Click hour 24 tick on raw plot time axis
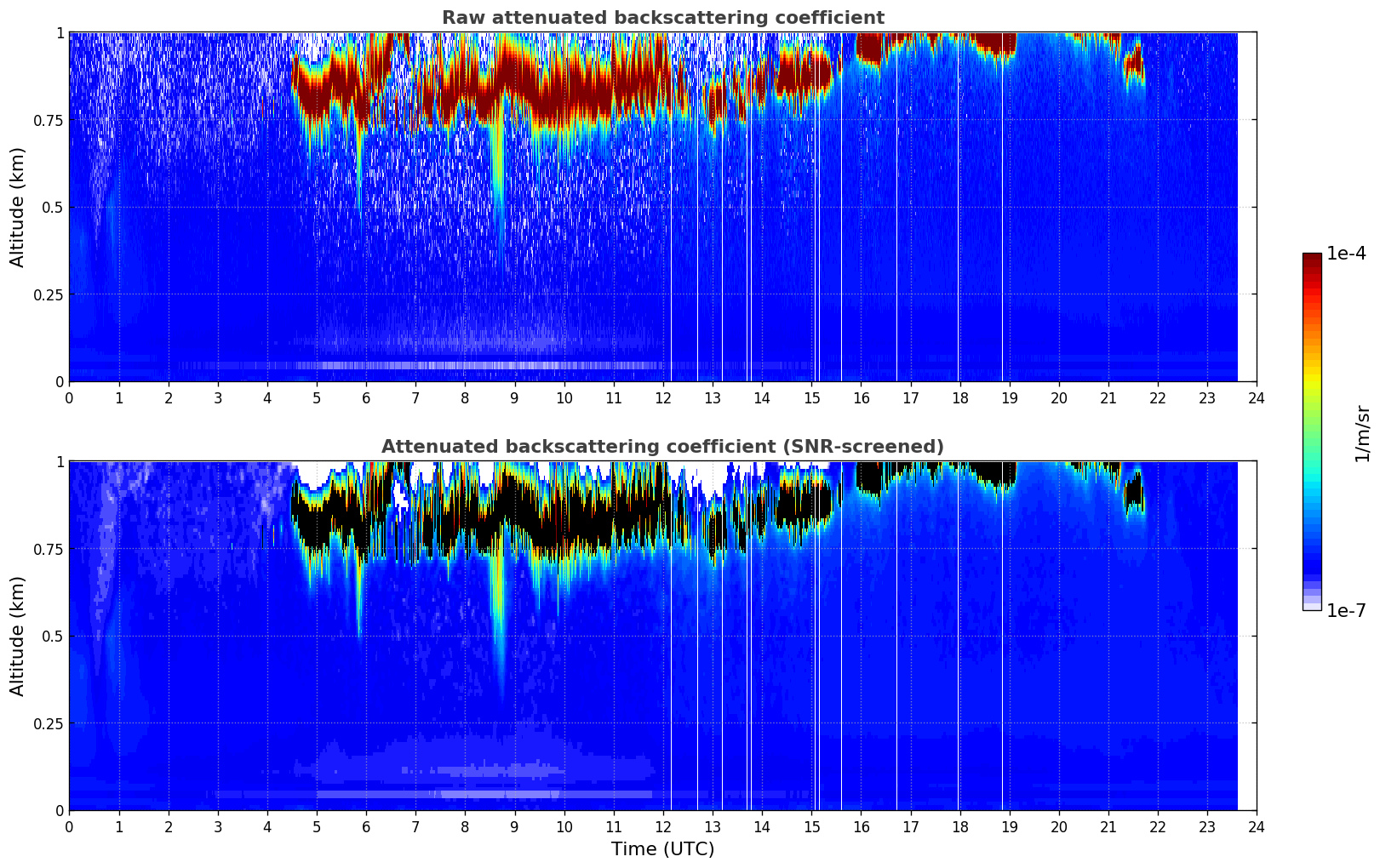This screenshot has width=1380, height=868. click(x=1257, y=397)
